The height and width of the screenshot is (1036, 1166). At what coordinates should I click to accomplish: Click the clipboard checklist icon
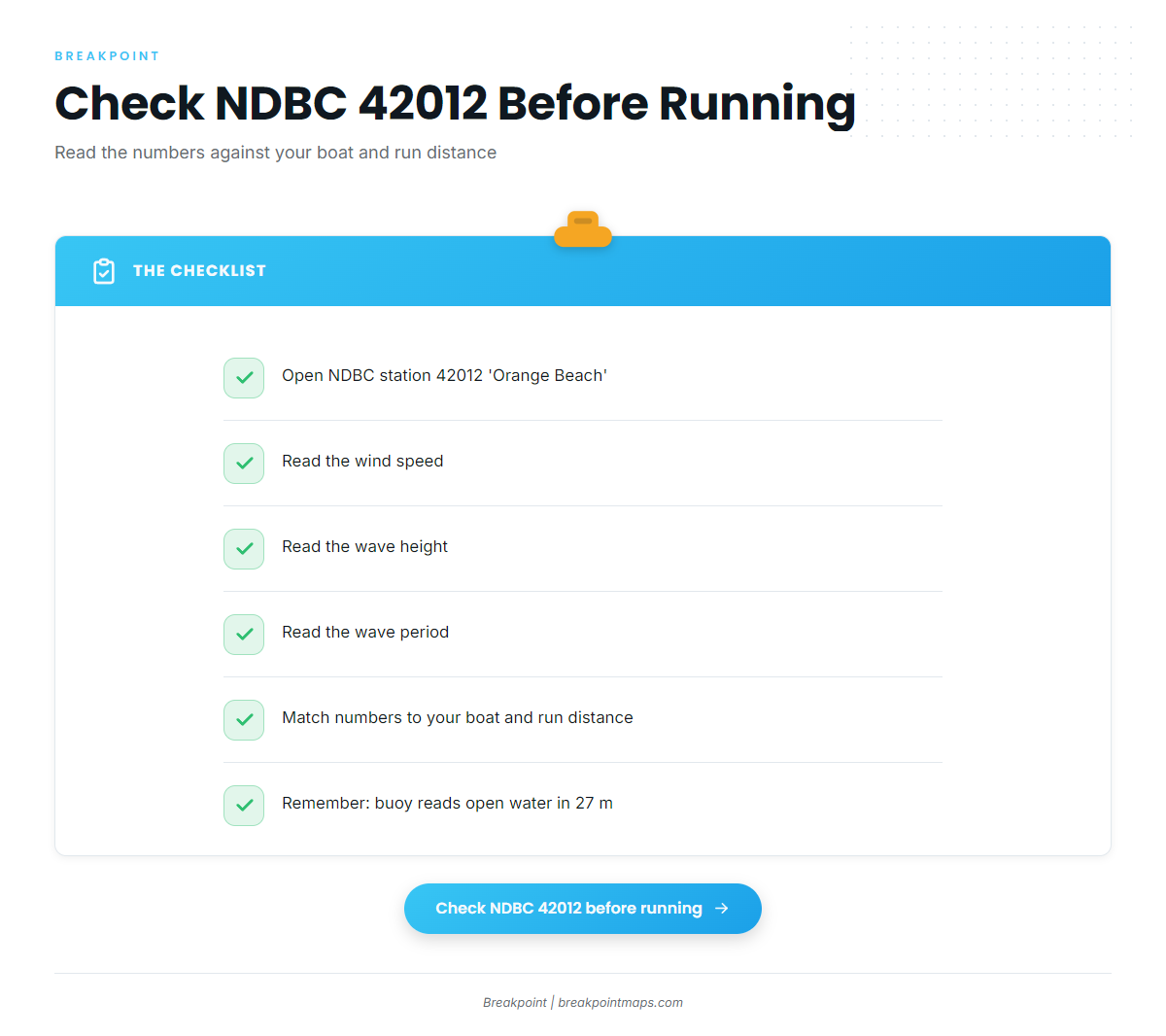click(x=104, y=271)
